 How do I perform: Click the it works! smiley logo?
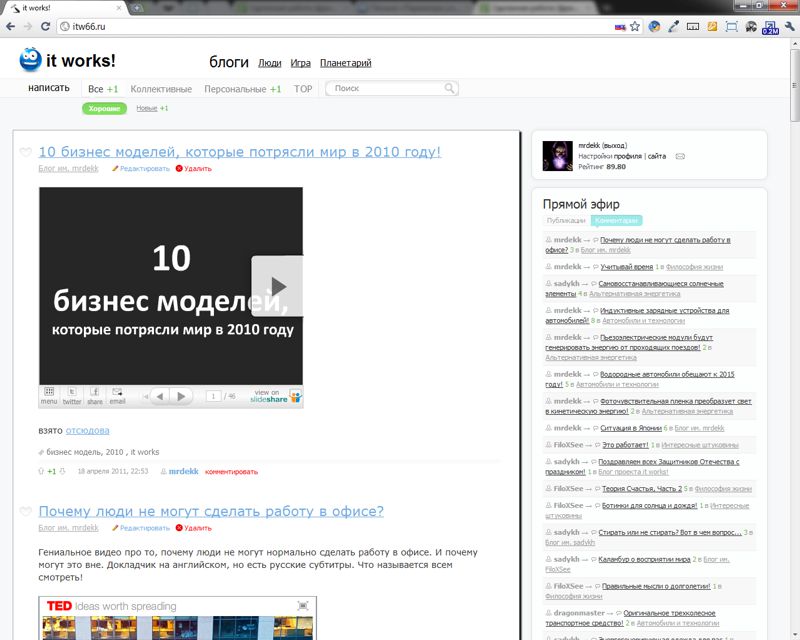(x=31, y=60)
